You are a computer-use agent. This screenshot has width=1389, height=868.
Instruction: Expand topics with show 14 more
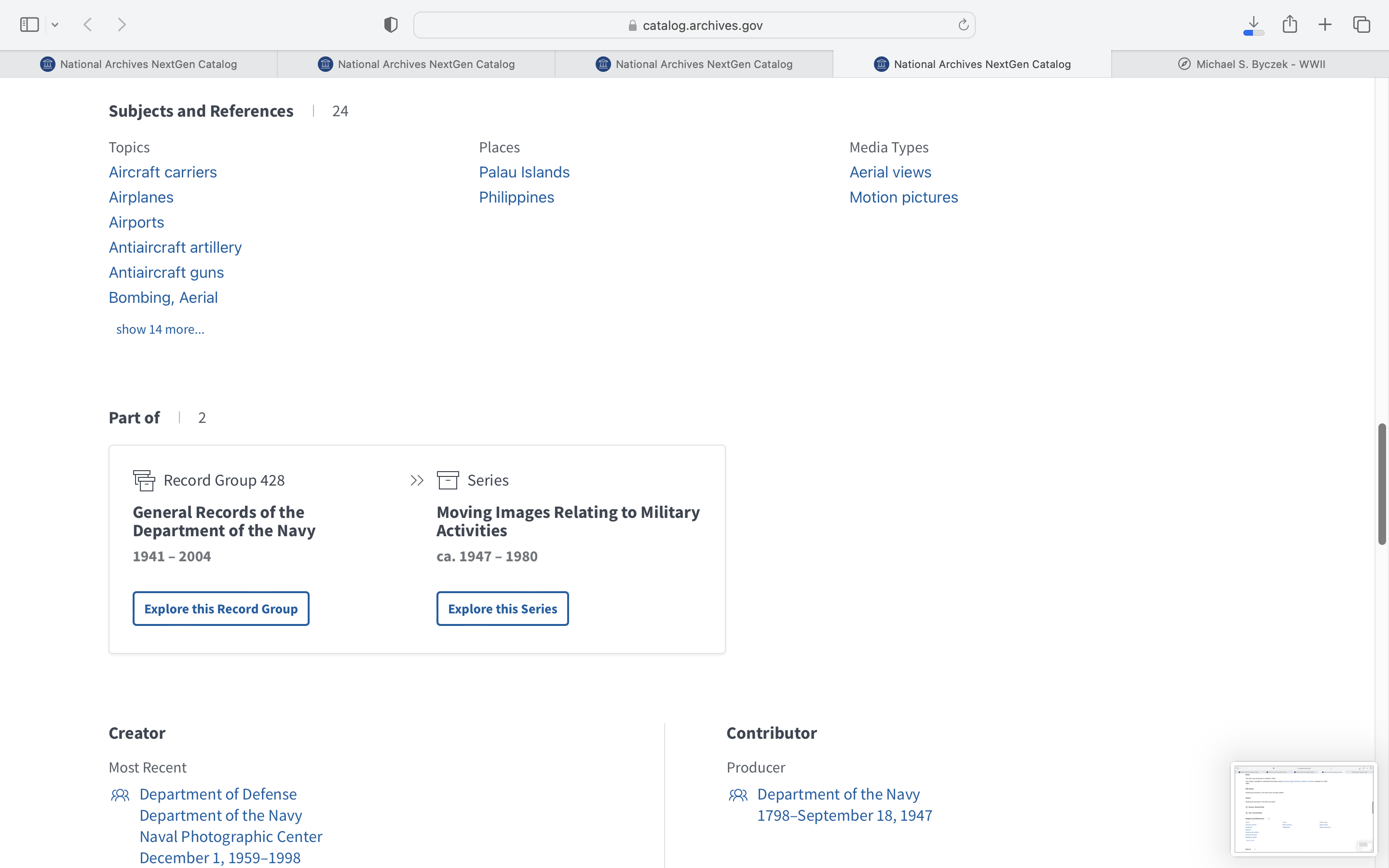pos(160,329)
